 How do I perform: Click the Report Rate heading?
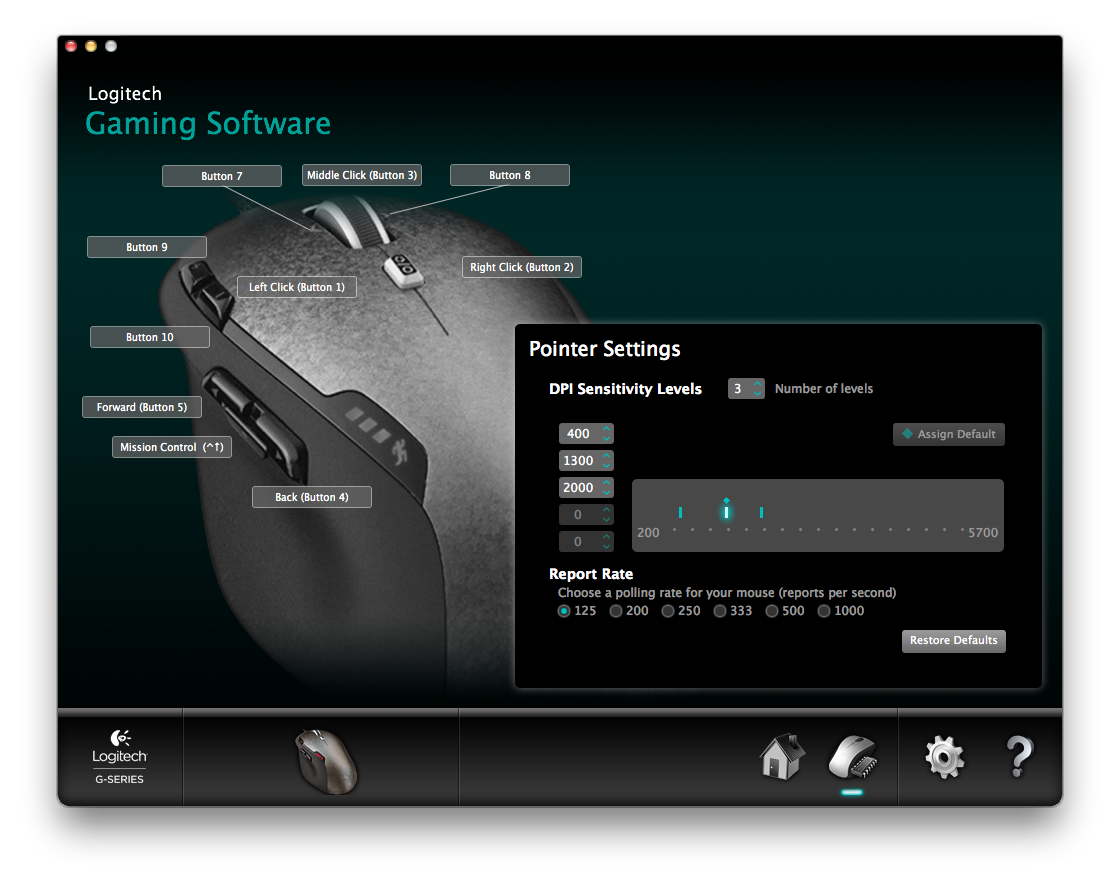tap(591, 574)
